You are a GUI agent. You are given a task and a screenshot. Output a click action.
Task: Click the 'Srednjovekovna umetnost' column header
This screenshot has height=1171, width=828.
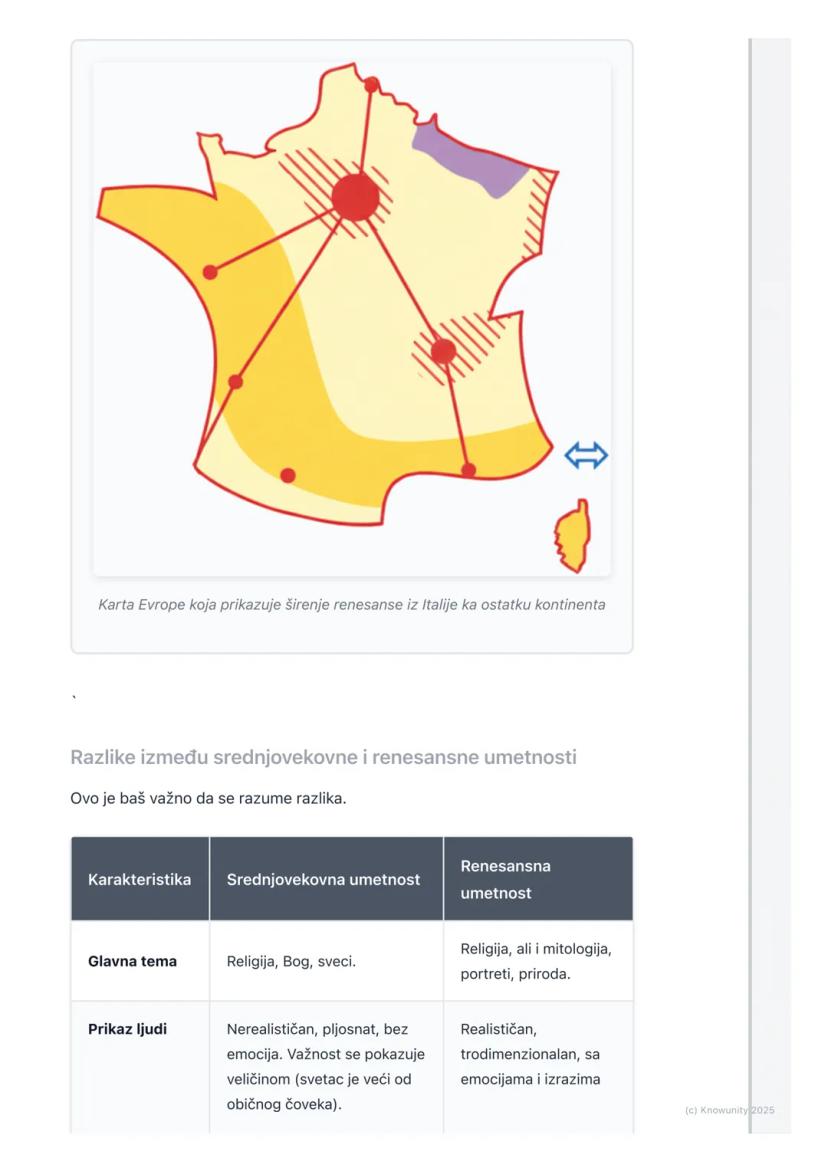323,879
